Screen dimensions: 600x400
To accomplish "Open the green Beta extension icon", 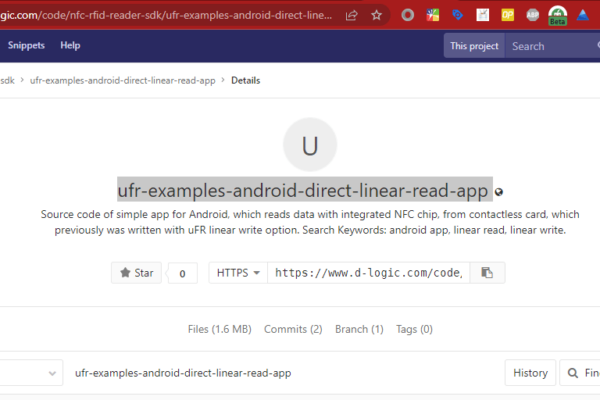I will pos(558,16).
